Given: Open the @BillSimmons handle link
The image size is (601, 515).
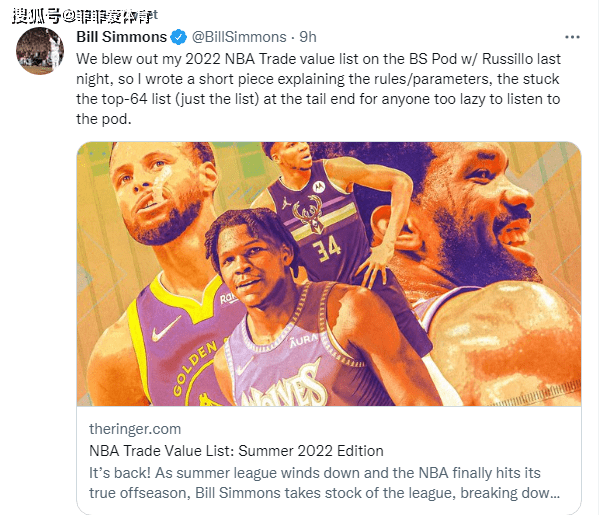Looking at the screenshot, I should (x=239, y=37).
